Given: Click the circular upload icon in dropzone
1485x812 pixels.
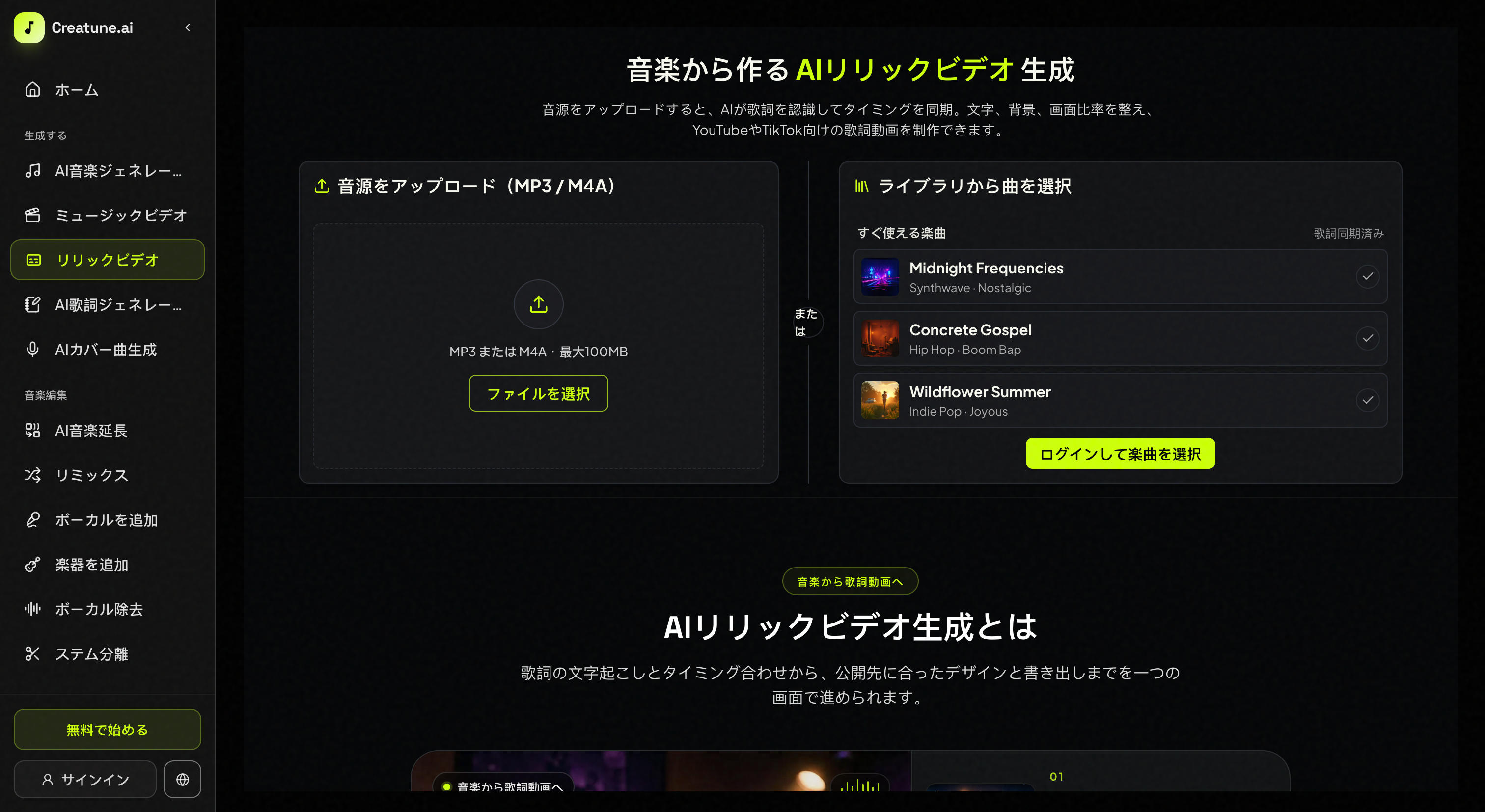Looking at the screenshot, I should click(x=538, y=304).
